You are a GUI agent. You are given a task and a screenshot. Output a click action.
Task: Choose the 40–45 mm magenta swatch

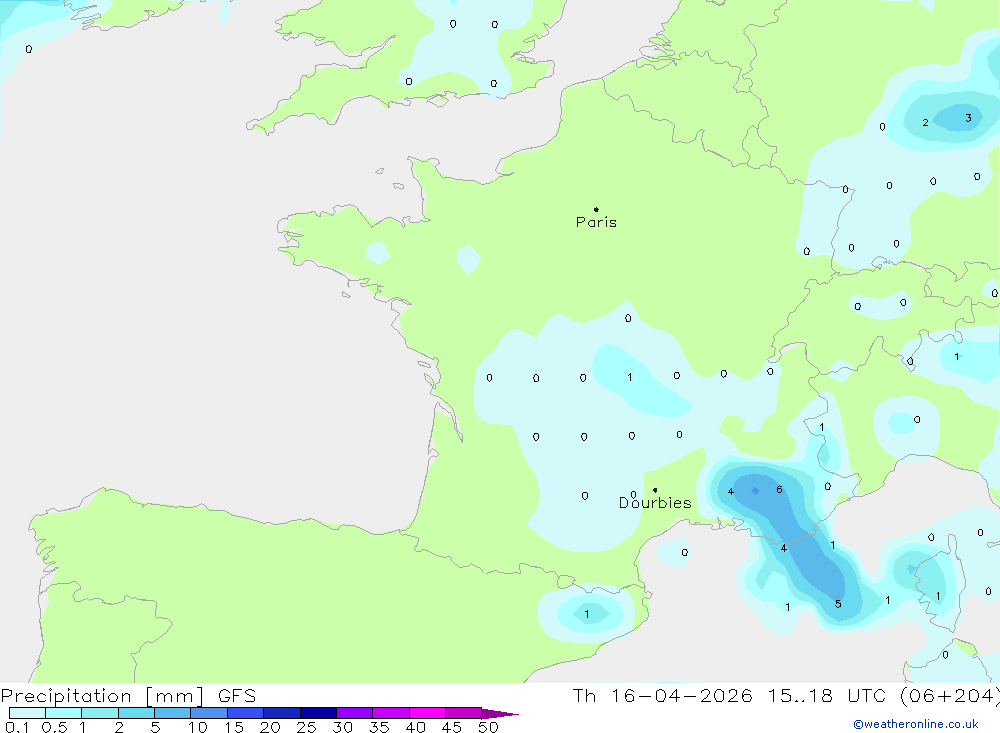427,713
